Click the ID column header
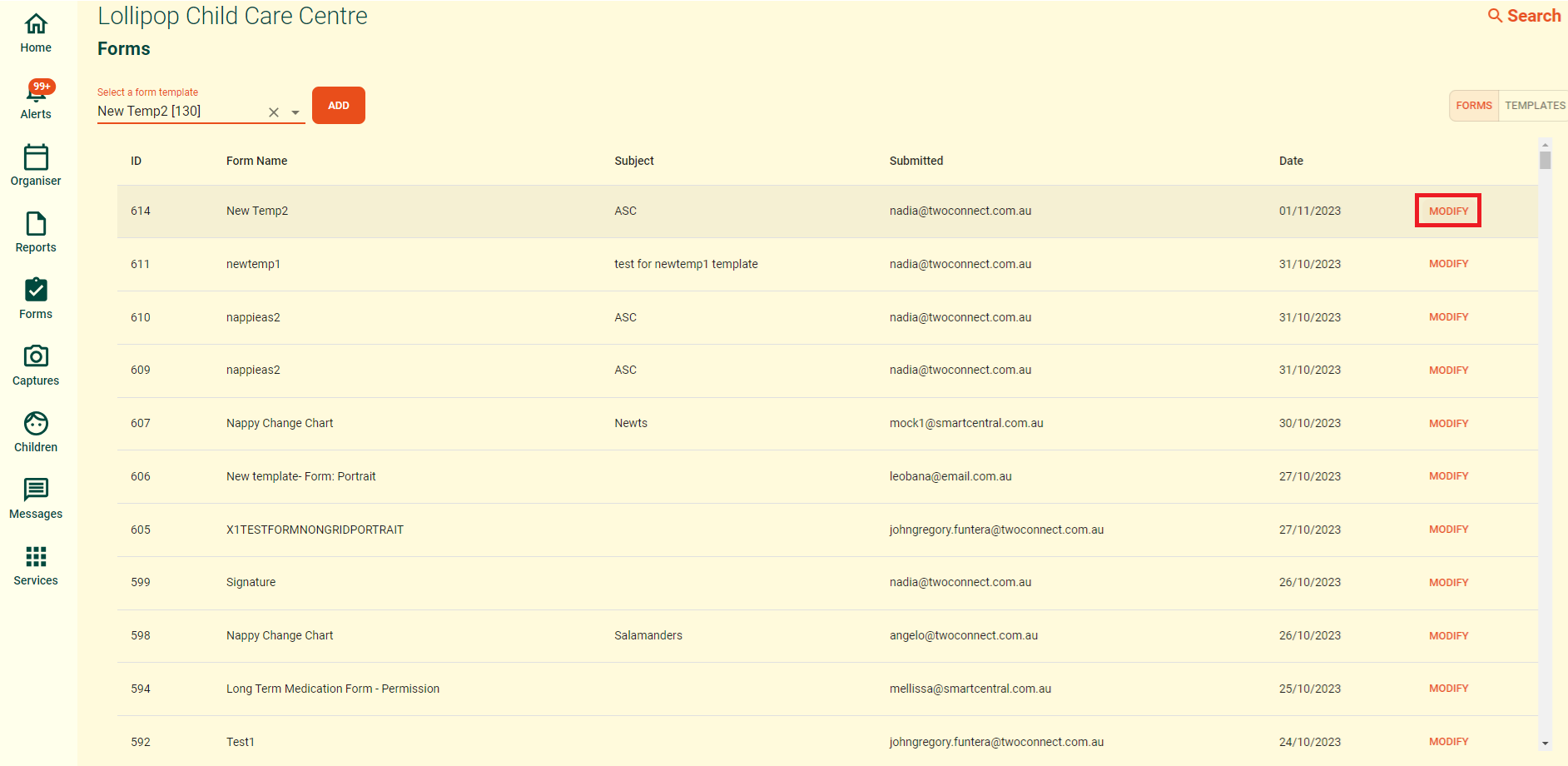The image size is (1568, 766). point(136,162)
